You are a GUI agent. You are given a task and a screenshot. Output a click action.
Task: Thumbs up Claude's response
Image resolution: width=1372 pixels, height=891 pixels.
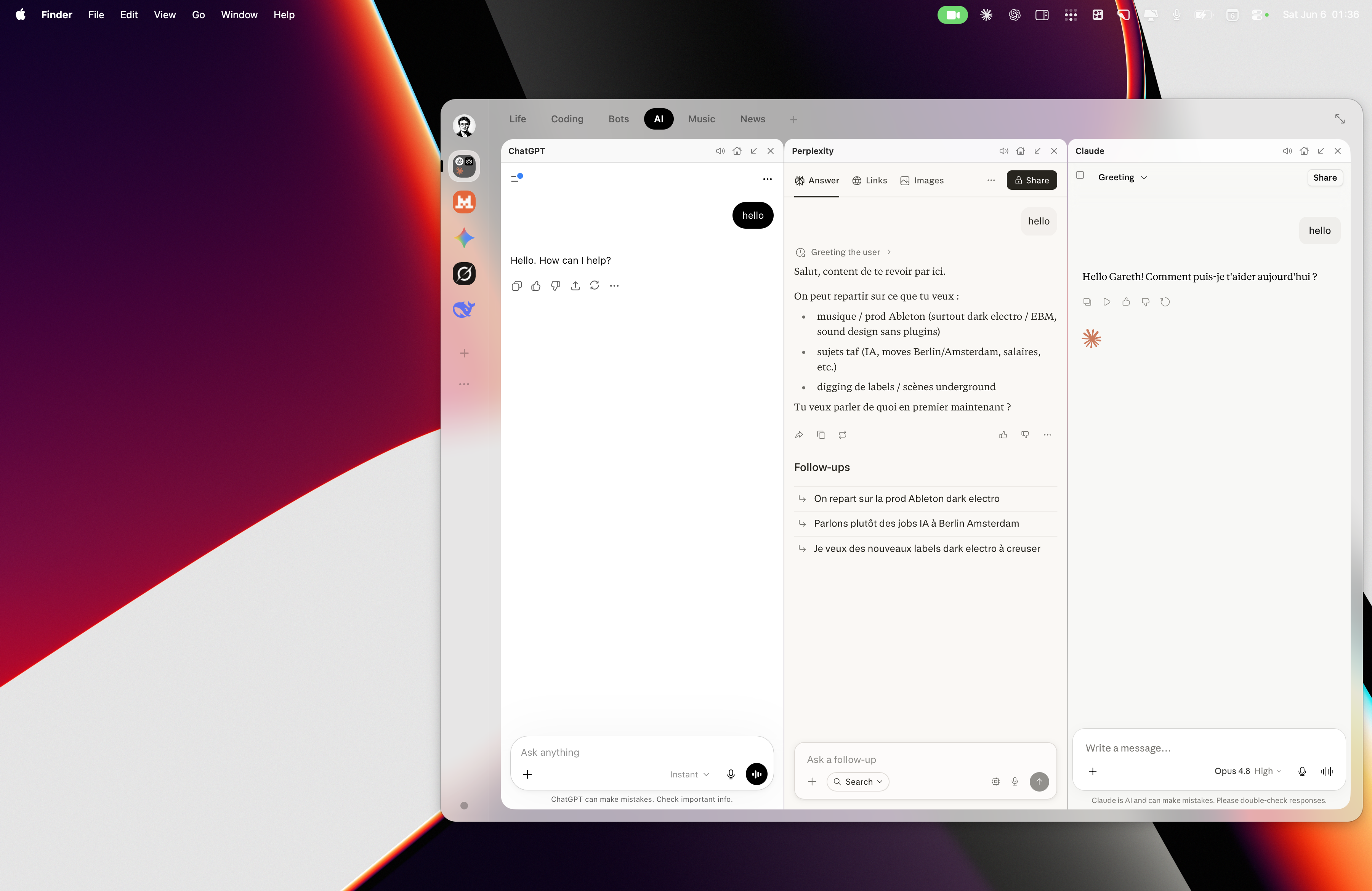1127,301
